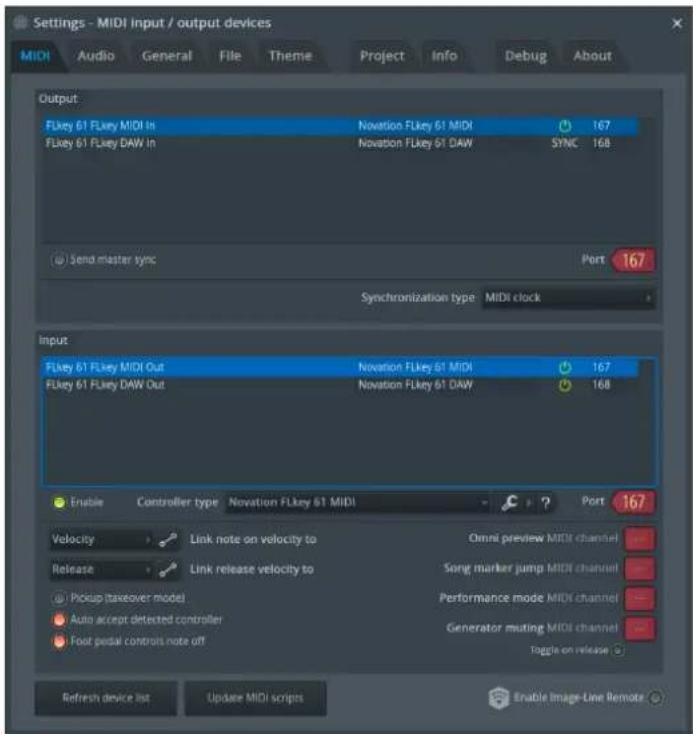Toggle Foot pedal controls note off
693x734 pixels.
coord(59,641)
